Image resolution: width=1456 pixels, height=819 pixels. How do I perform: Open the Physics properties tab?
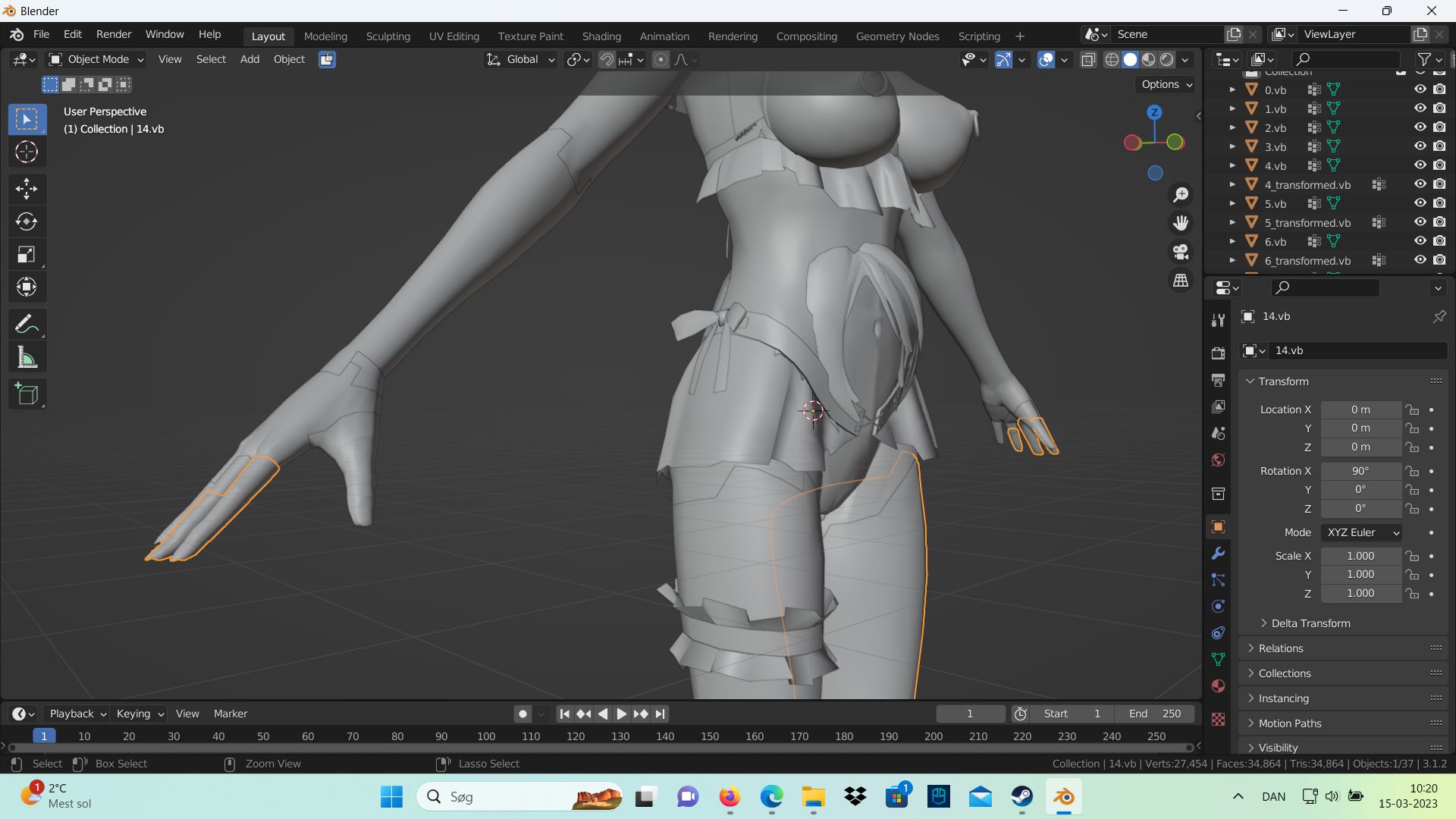click(1219, 607)
